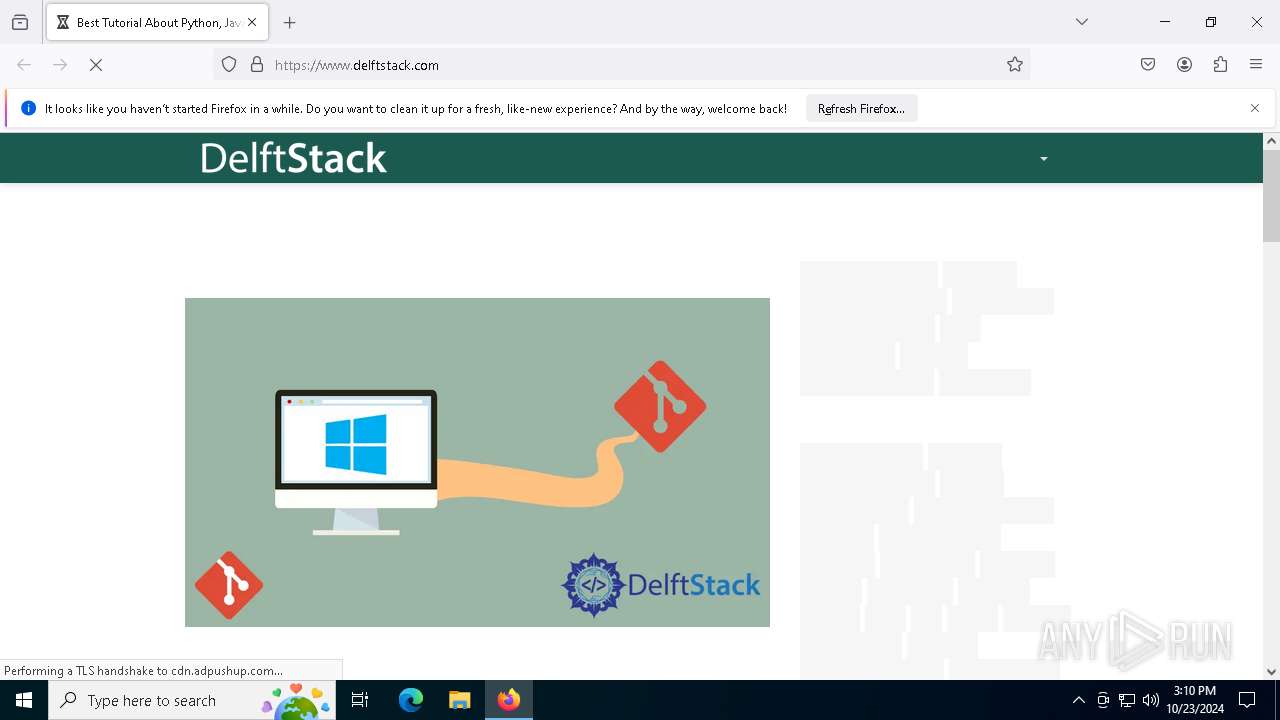Open tracking protection shield icon

pyautogui.click(x=229, y=65)
